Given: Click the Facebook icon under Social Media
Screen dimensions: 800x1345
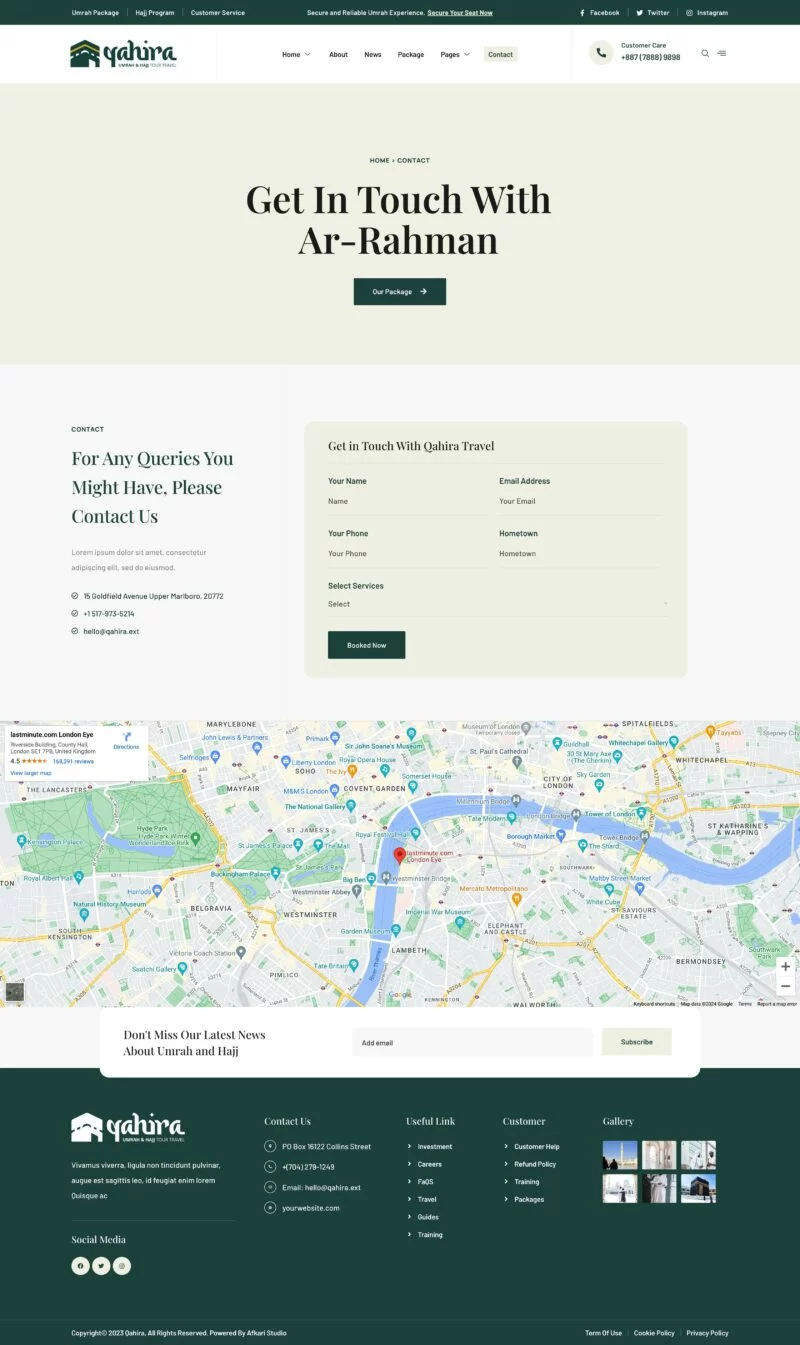Looking at the screenshot, I should [80, 1266].
